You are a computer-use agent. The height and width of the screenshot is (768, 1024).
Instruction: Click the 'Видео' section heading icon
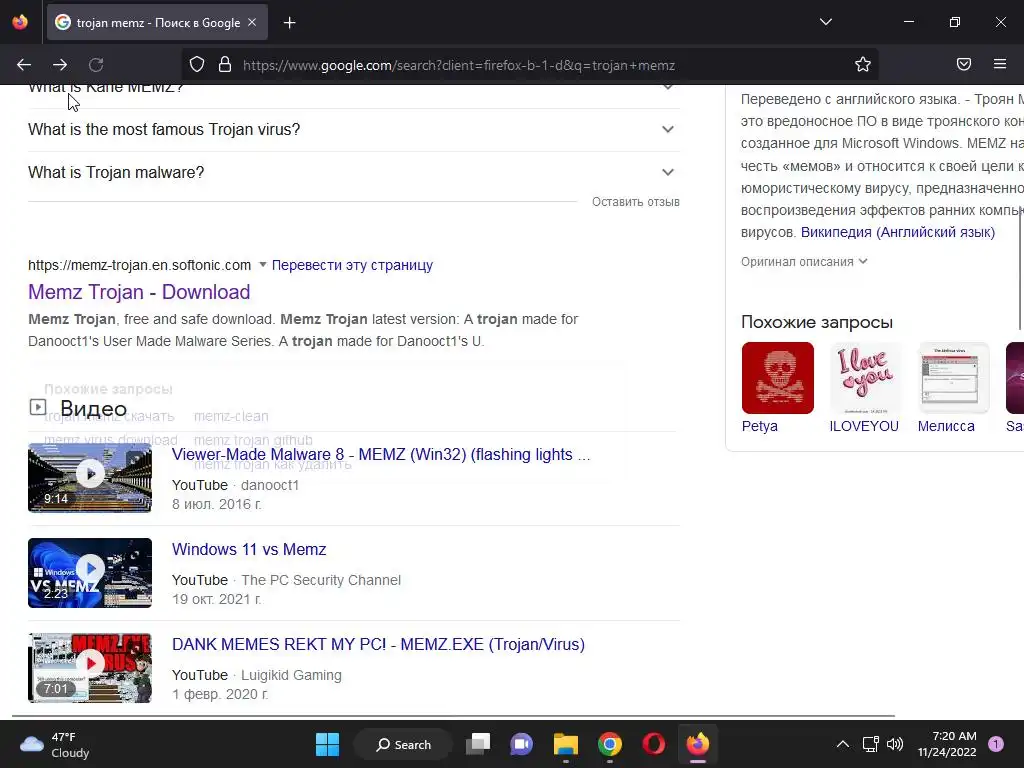[38, 408]
